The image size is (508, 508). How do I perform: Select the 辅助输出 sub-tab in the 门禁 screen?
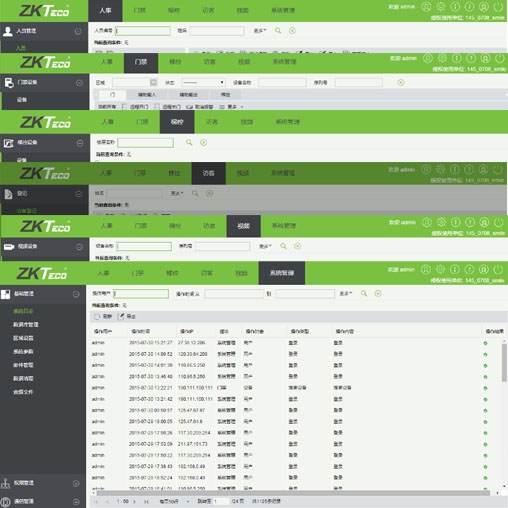click(x=188, y=95)
